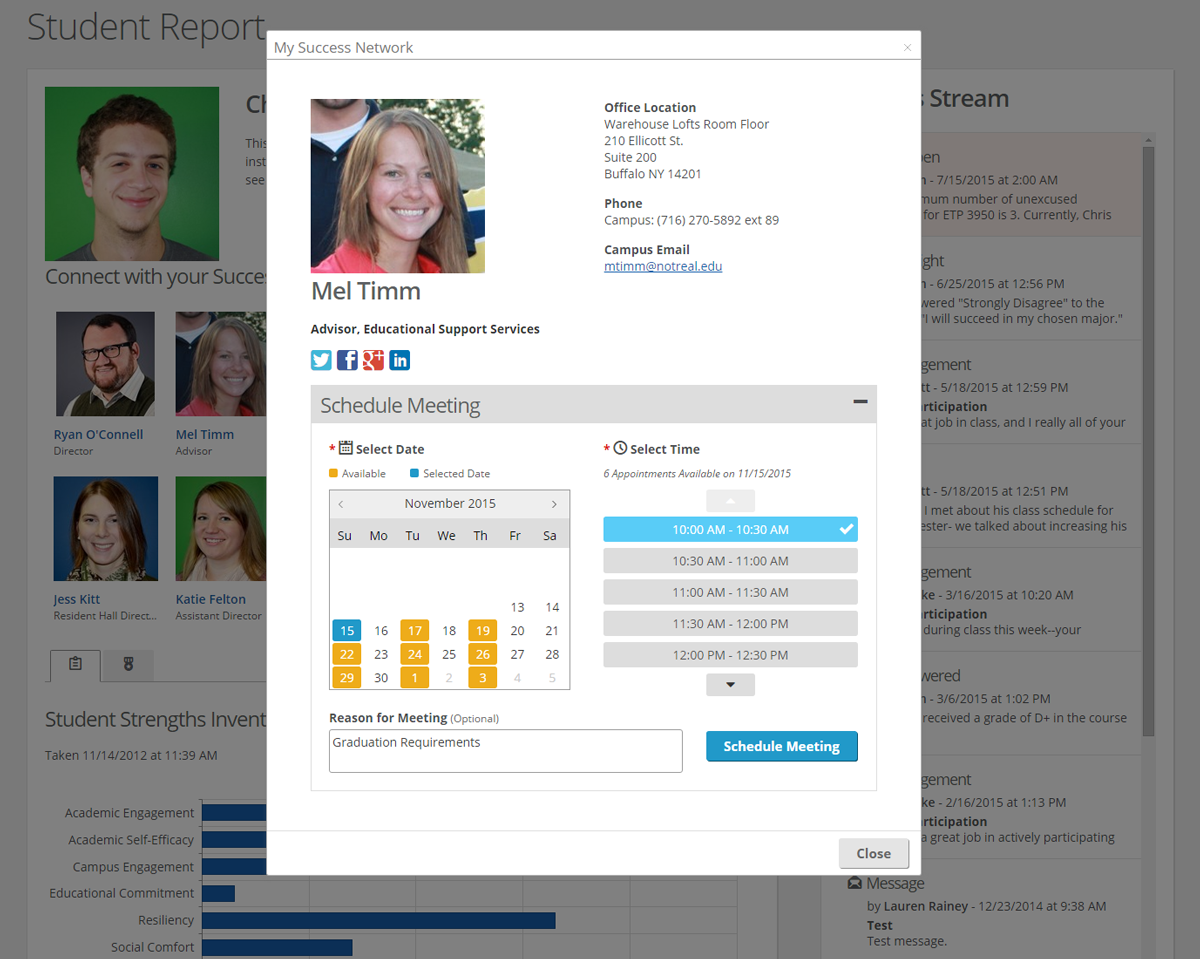1200x959 pixels.
Task: Click the LinkedIn icon for Mel Timm
Action: [399, 360]
